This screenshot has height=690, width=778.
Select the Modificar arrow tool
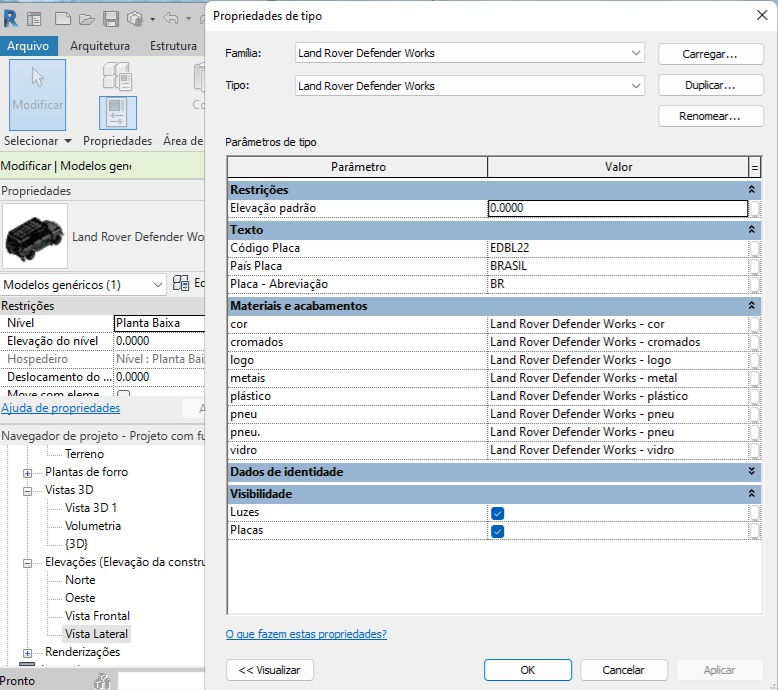37,94
